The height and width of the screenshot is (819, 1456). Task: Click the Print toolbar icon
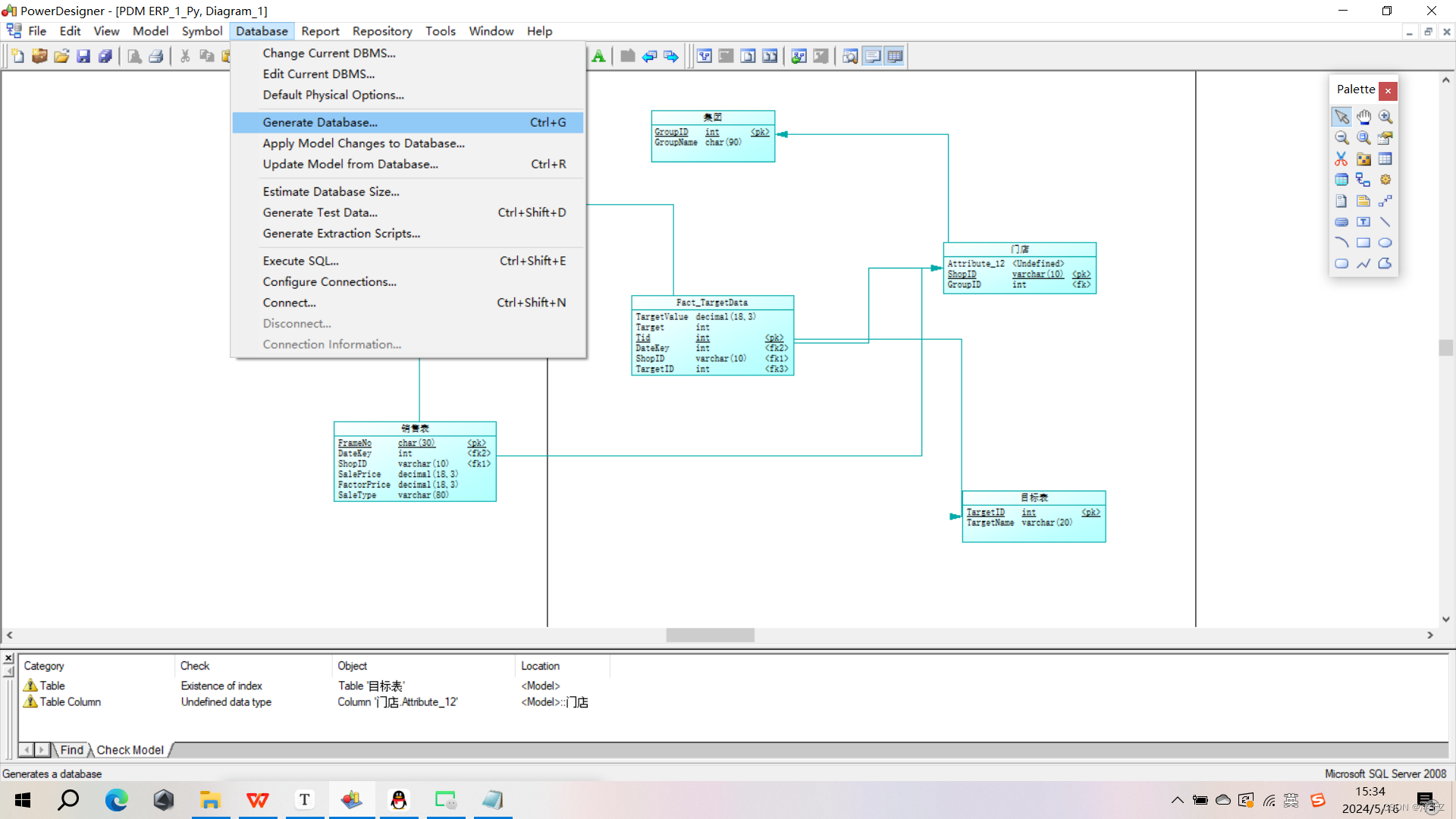tap(156, 56)
